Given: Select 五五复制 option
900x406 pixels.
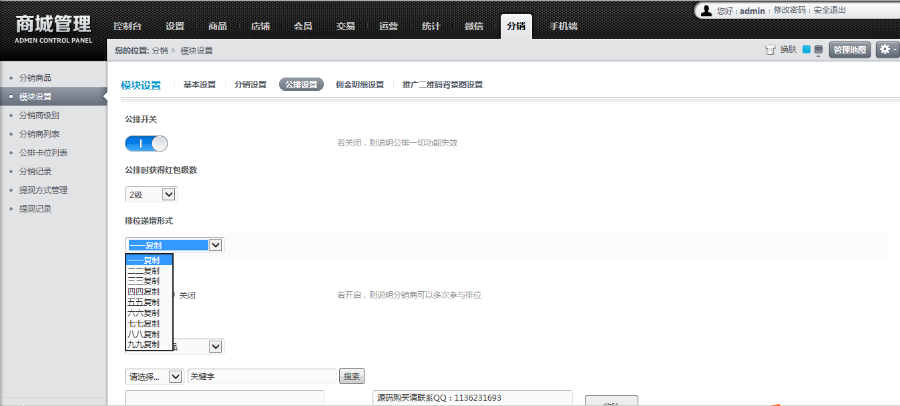Looking at the screenshot, I should click(x=149, y=302).
